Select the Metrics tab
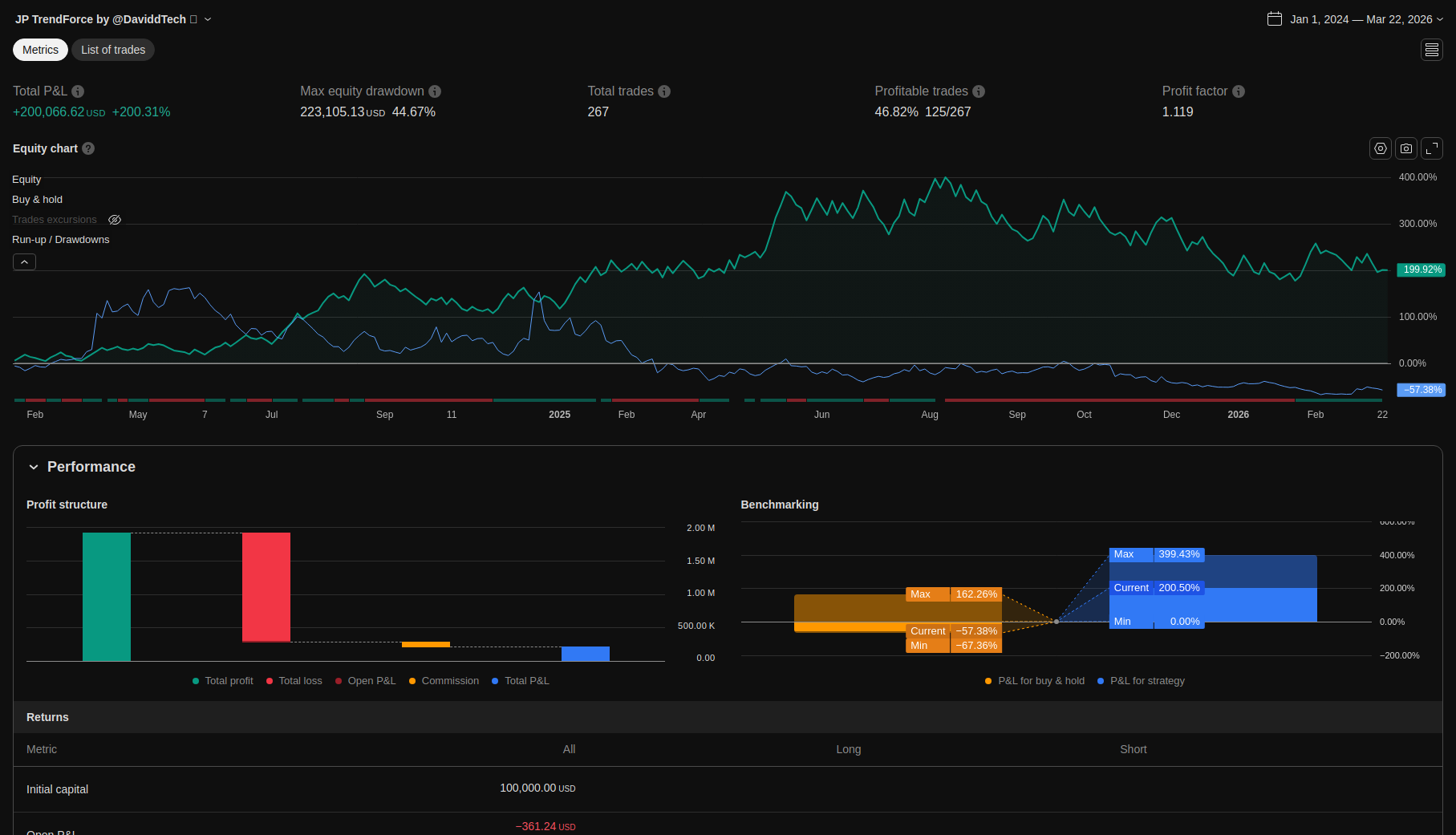 click(x=40, y=50)
